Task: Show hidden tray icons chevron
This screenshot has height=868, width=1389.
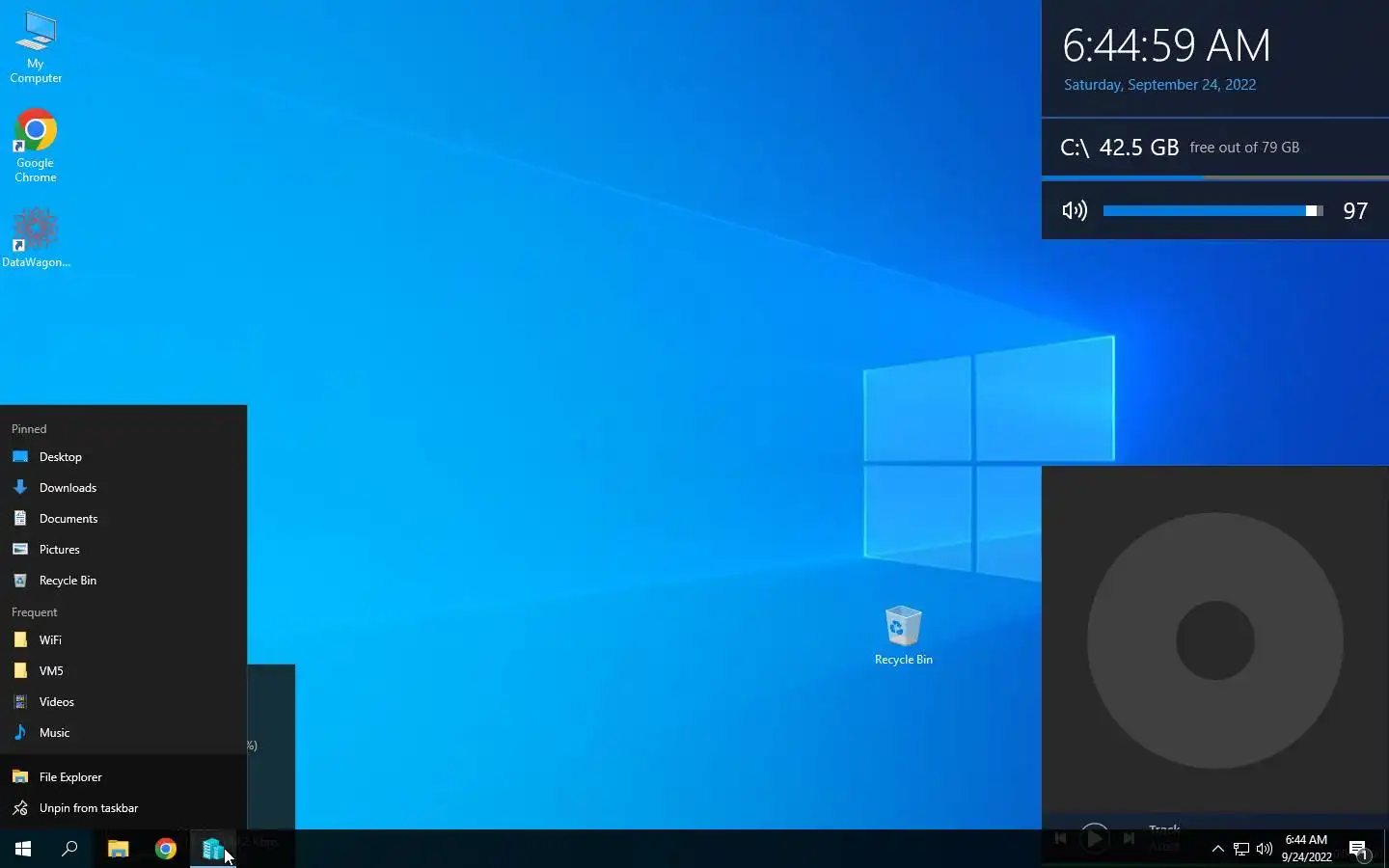Action: tap(1217, 849)
